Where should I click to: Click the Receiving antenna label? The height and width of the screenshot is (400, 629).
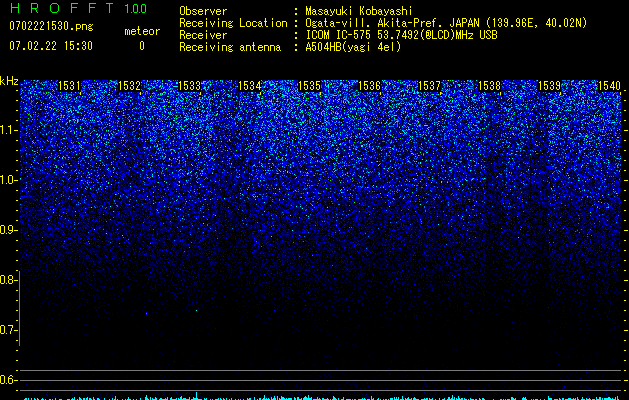pyautogui.click(x=230, y=47)
